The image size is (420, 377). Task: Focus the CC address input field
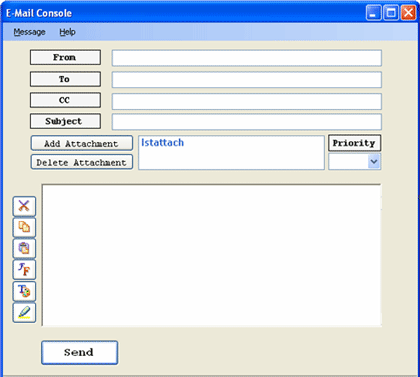(x=247, y=101)
